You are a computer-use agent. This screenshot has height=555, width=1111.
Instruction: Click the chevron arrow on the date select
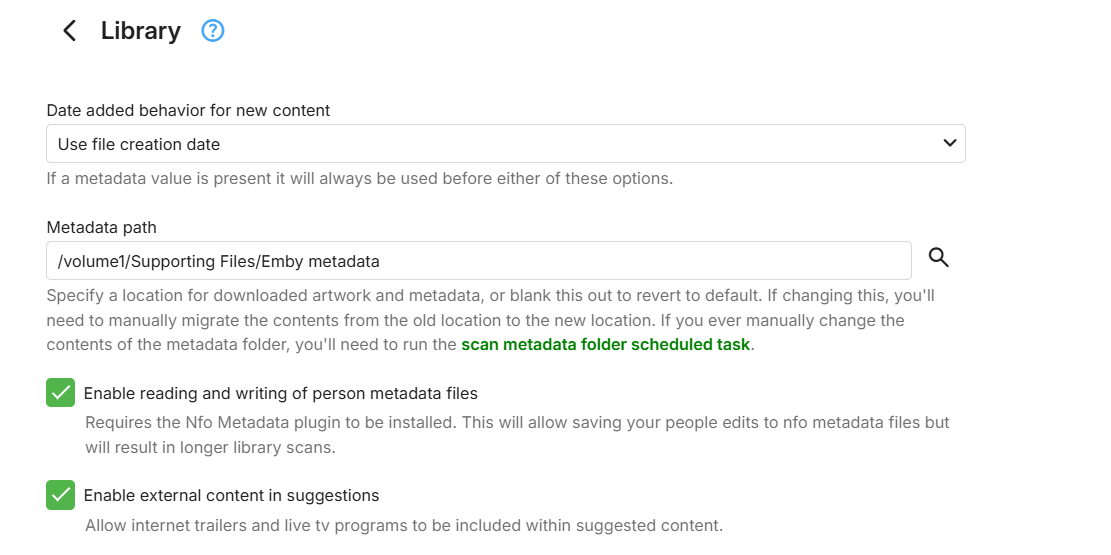point(949,144)
